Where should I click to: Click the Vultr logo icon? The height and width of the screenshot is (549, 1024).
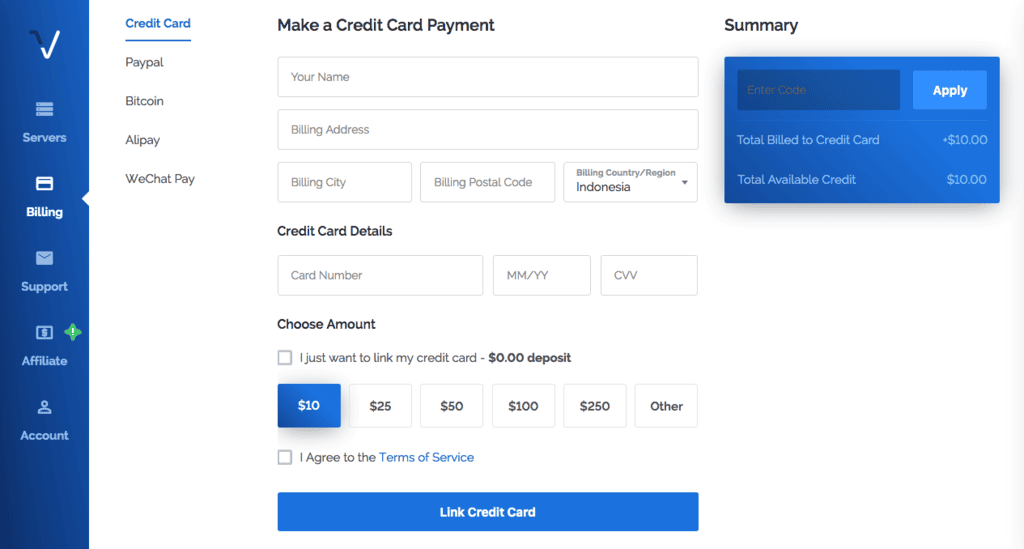[44, 44]
